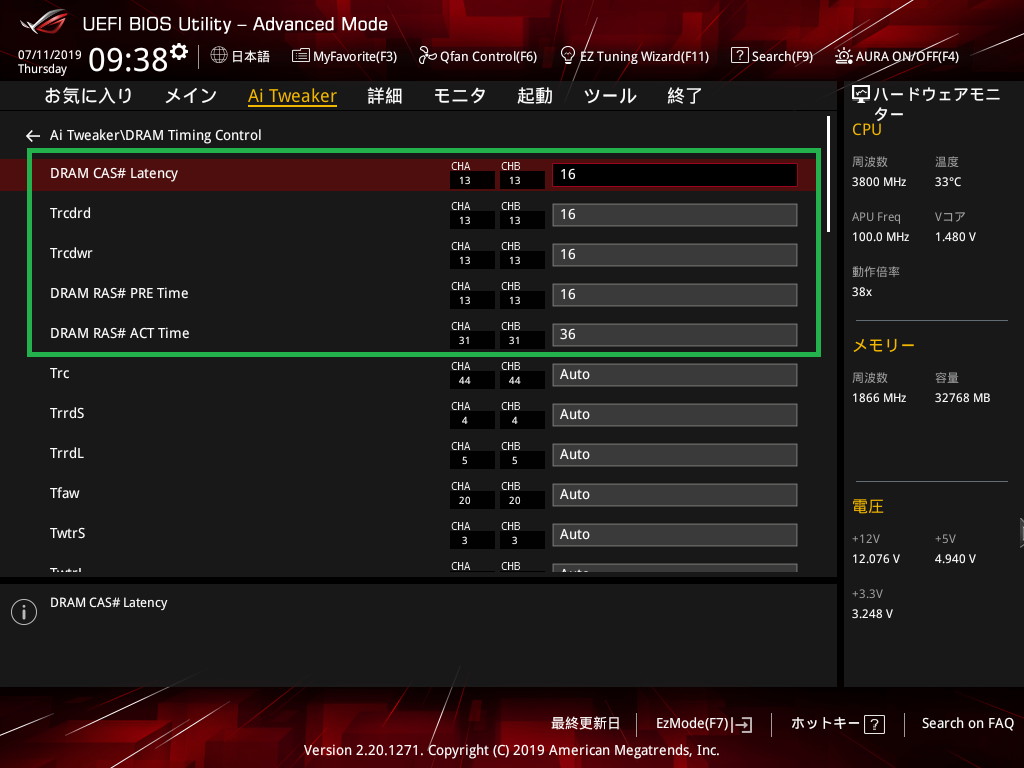The width and height of the screenshot is (1024, 768).
Task: Open the お気に入り tab
Action: click(x=88, y=96)
